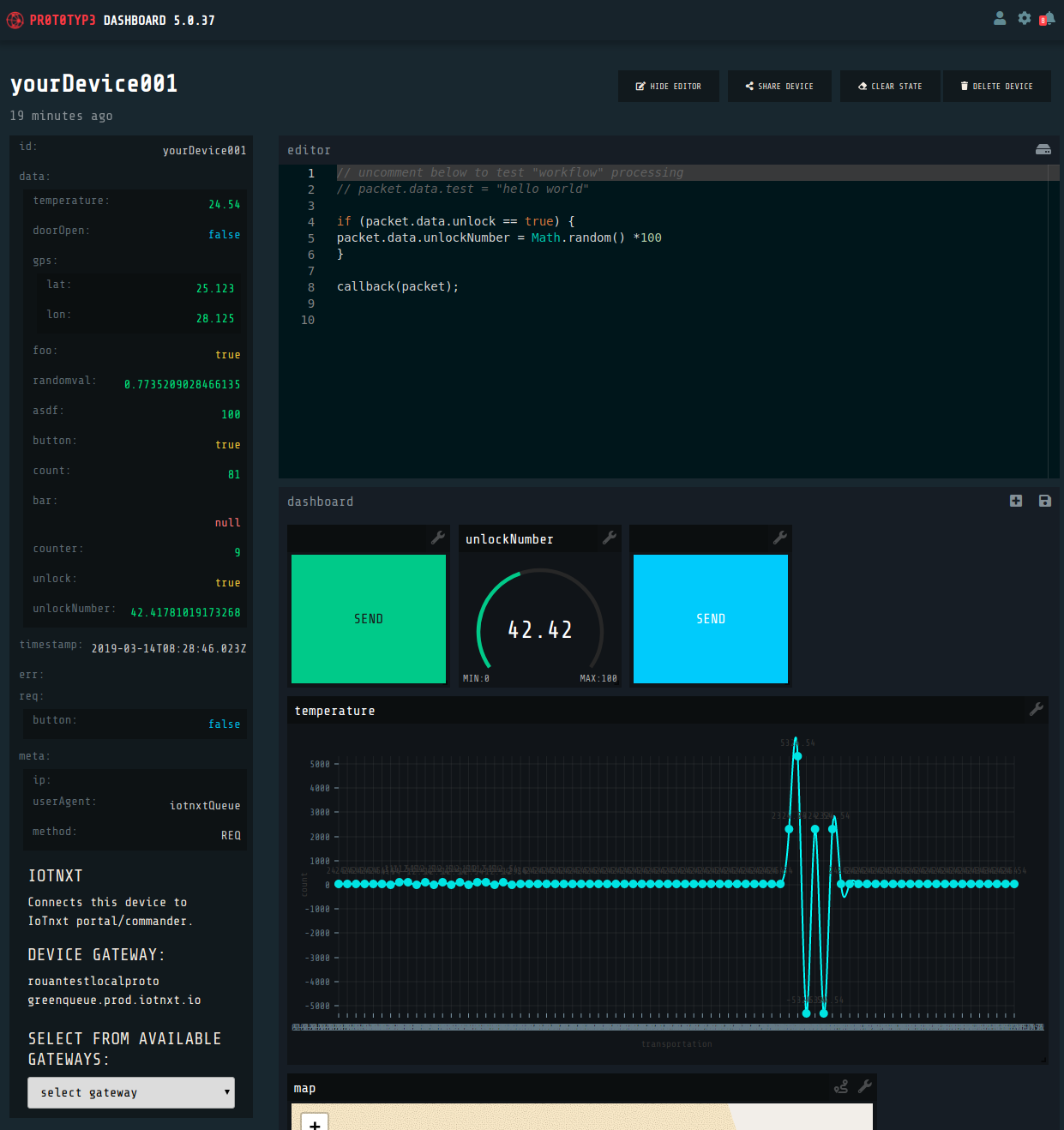This screenshot has height=1130, width=1064.
Task: Click Share Device button
Action: click(x=779, y=86)
